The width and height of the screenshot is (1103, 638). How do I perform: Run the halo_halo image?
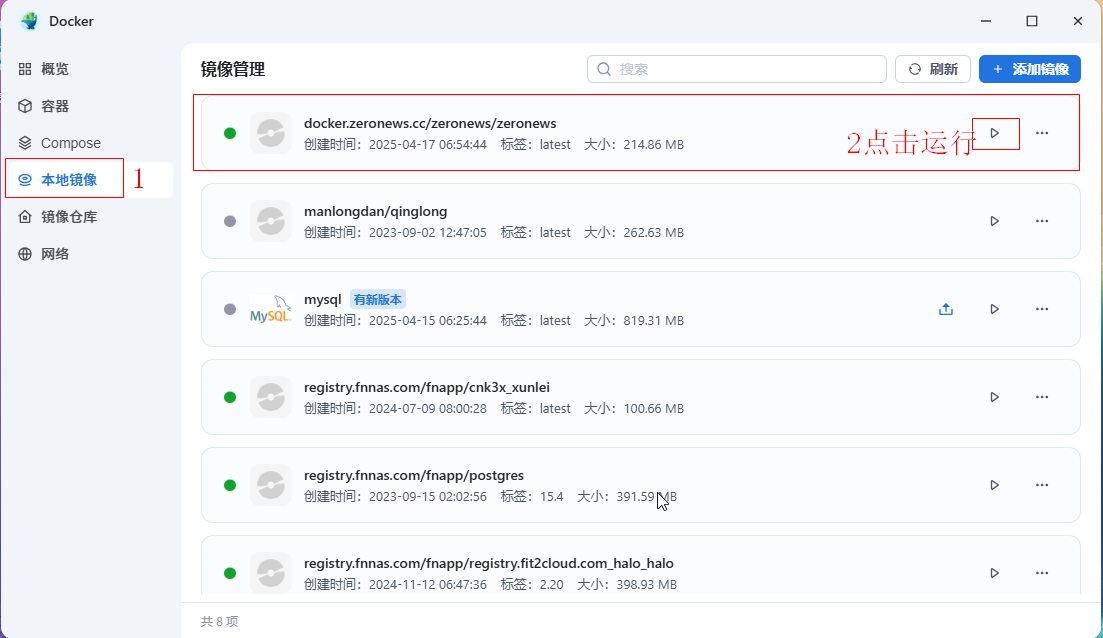coord(995,573)
